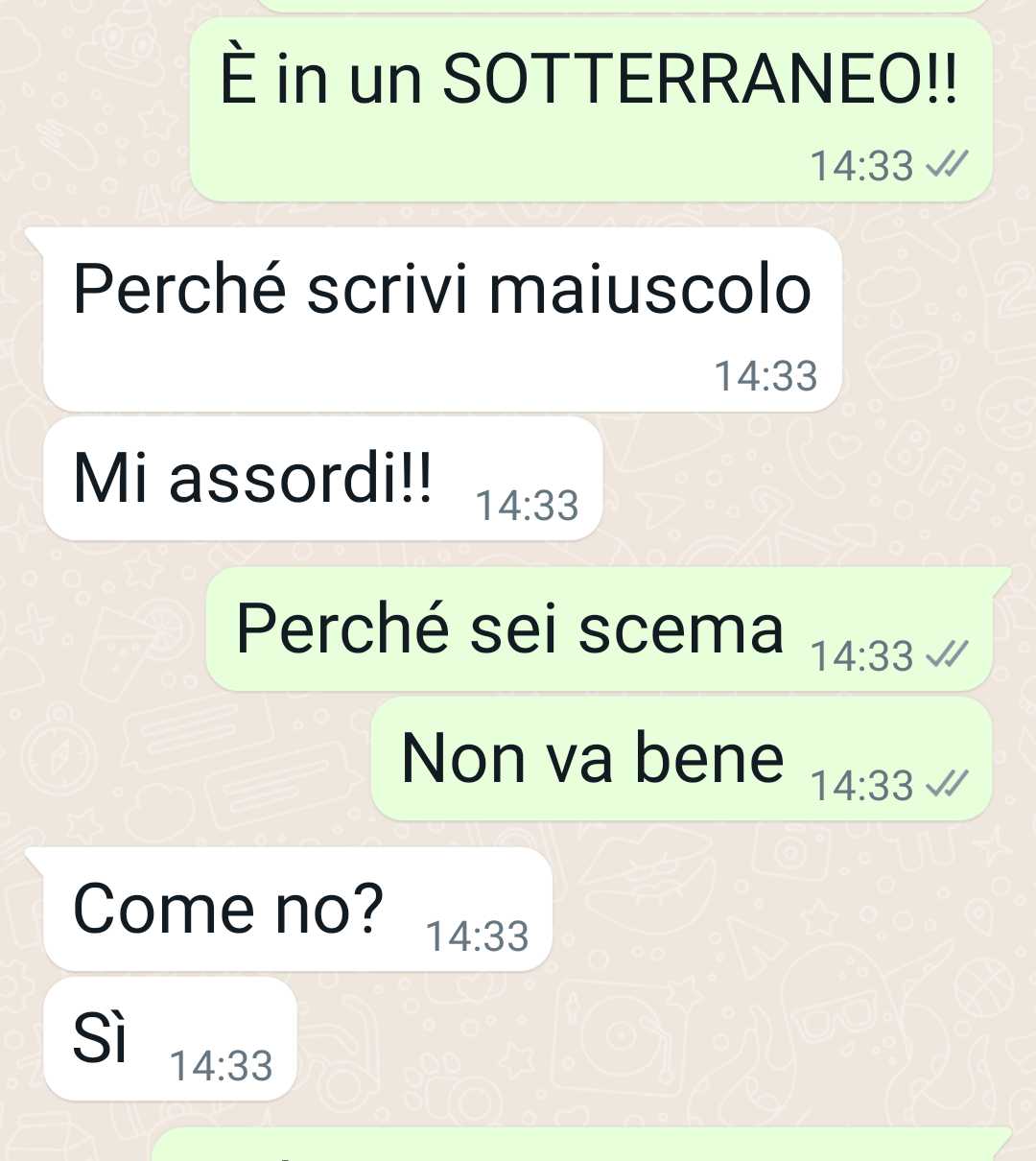Tap the 'Sì' message bubble
The width and height of the screenshot is (1036, 1161).
pyautogui.click(x=170, y=1039)
